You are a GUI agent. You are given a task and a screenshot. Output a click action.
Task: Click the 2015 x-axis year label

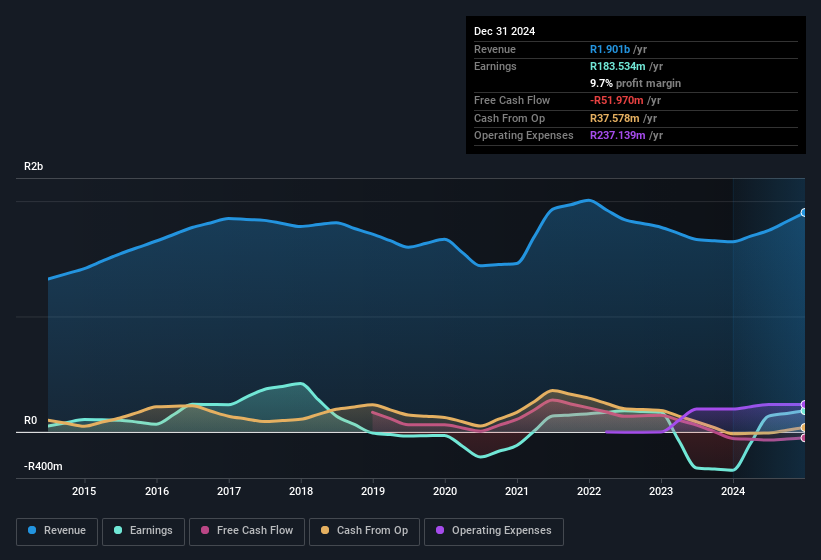84,491
